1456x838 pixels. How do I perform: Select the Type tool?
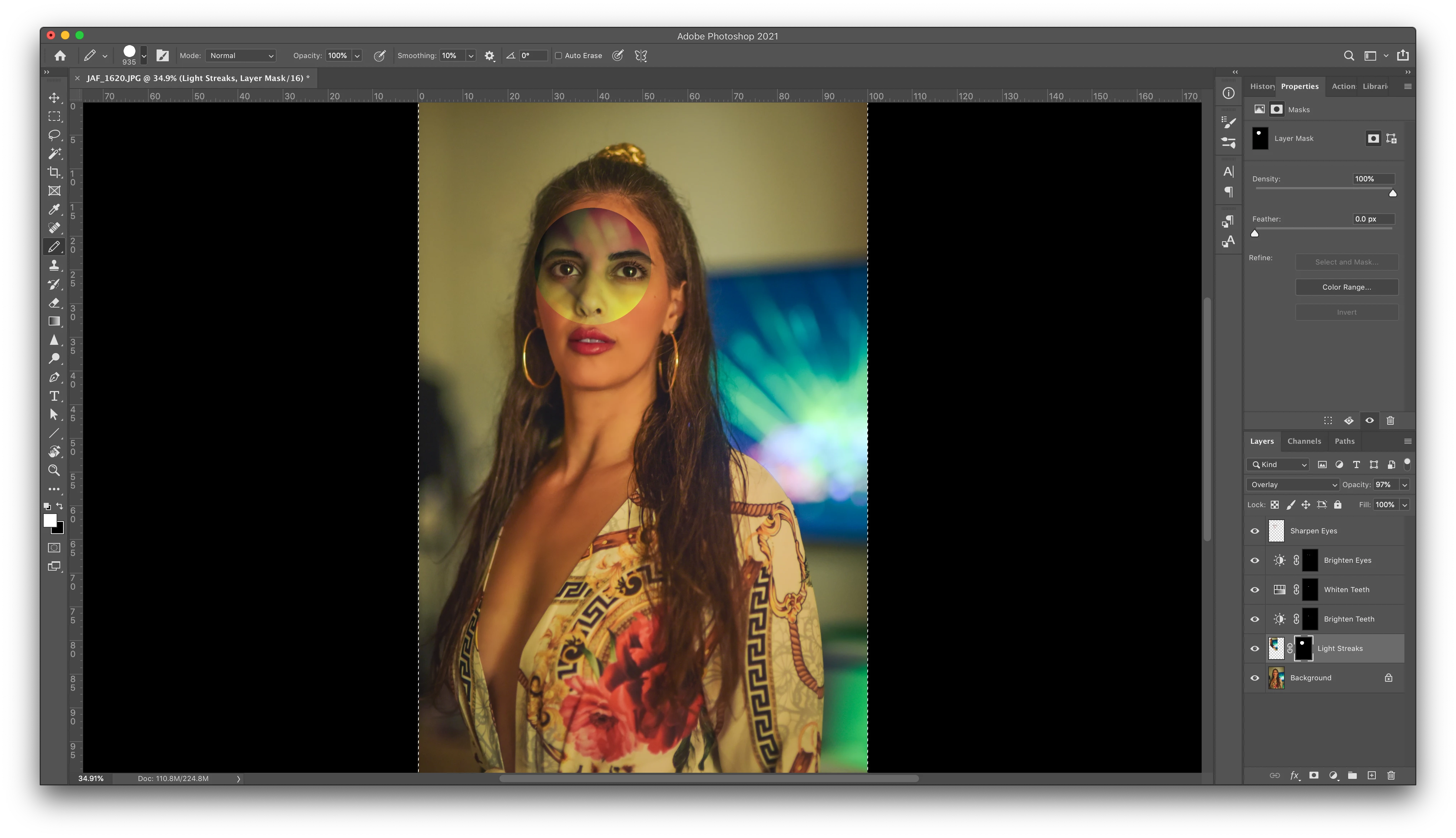click(54, 396)
